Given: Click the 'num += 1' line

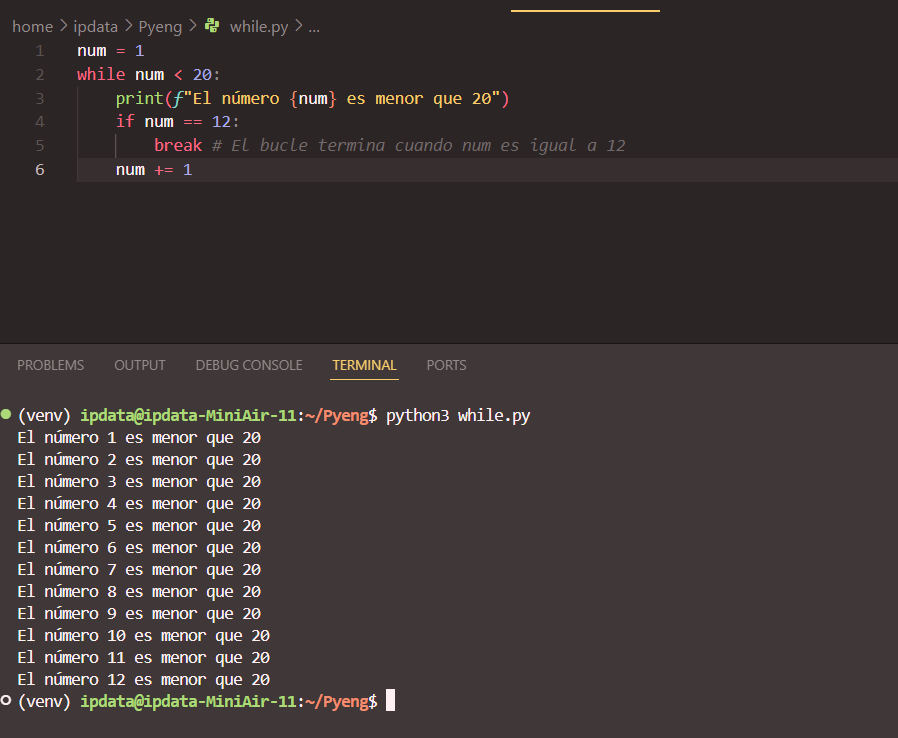Looking at the screenshot, I should point(154,169).
